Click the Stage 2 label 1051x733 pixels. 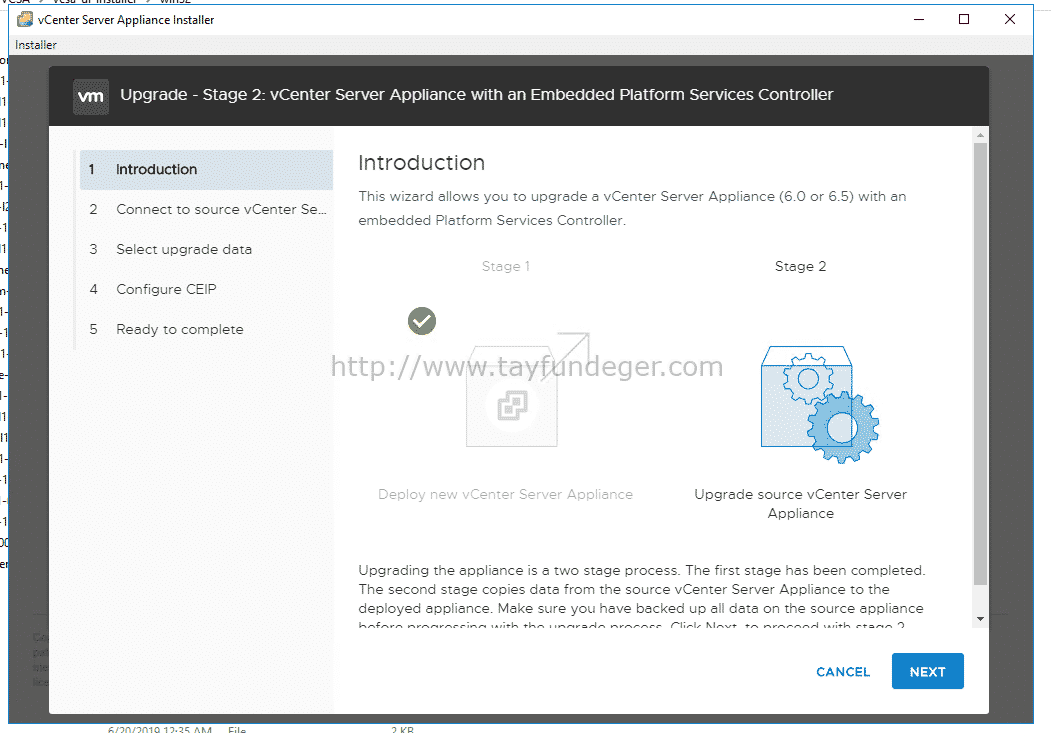[800, 267]
